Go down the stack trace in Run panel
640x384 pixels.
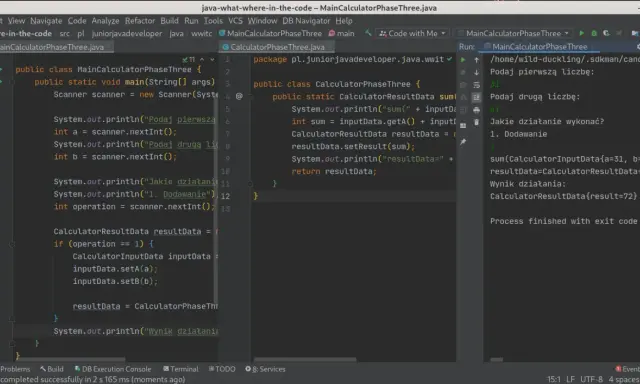476,72
